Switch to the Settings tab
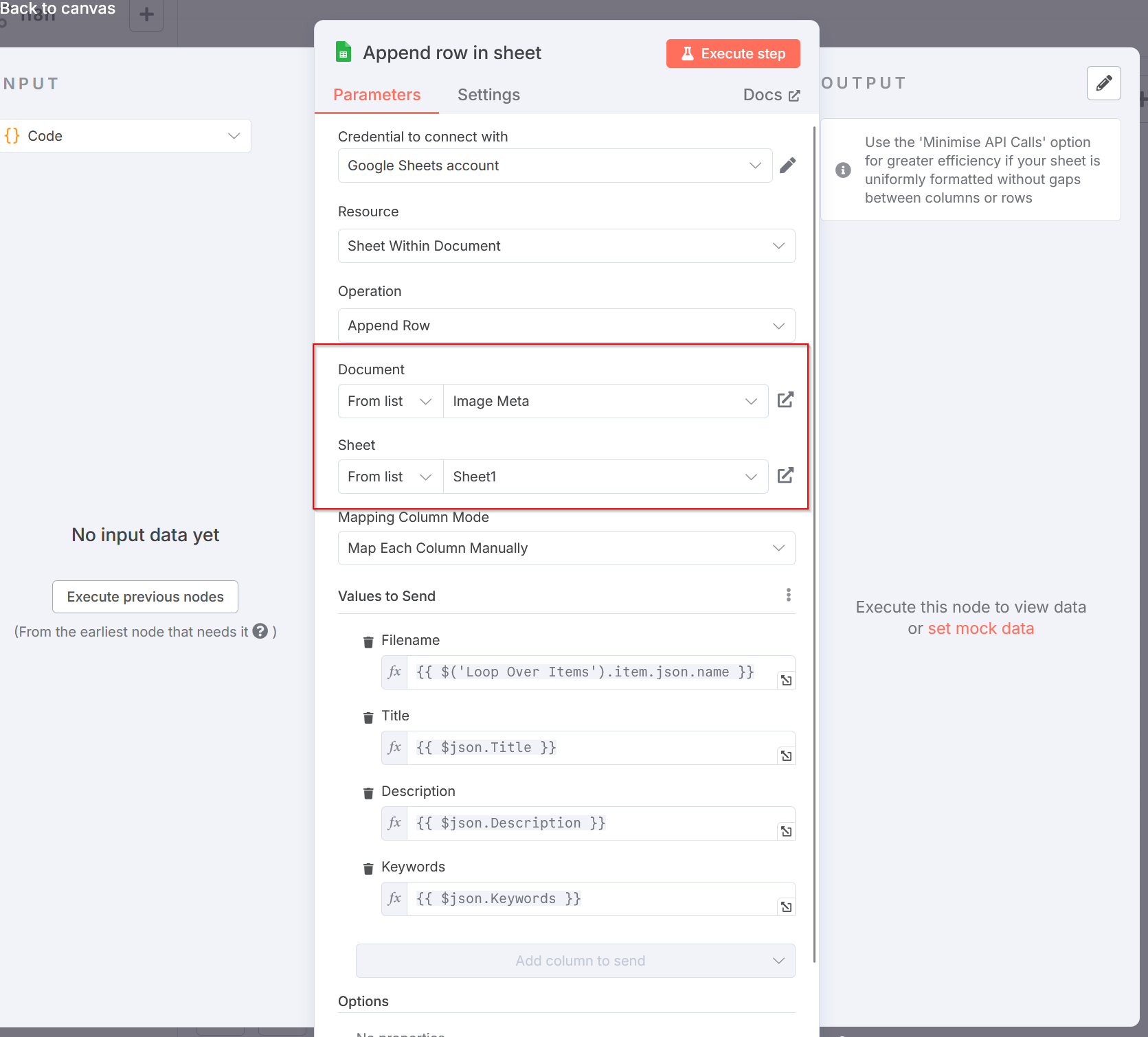This screenshot has height=1037, width=1148. pos(488,95)
